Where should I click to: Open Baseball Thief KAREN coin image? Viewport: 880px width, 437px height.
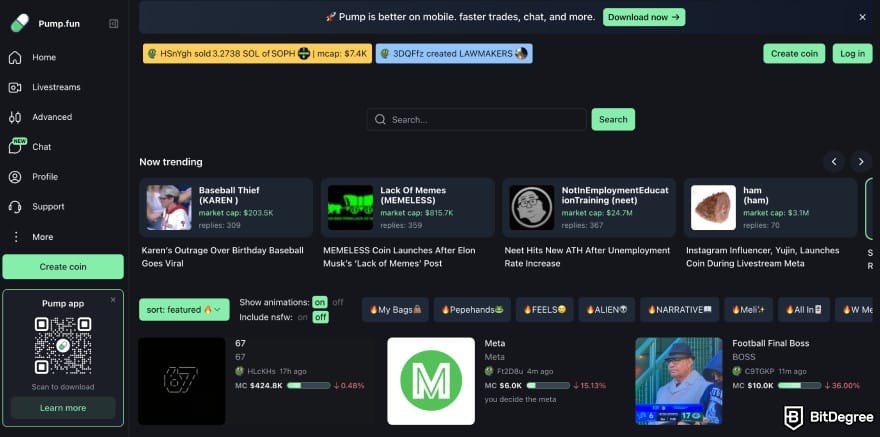click(169, 208)
